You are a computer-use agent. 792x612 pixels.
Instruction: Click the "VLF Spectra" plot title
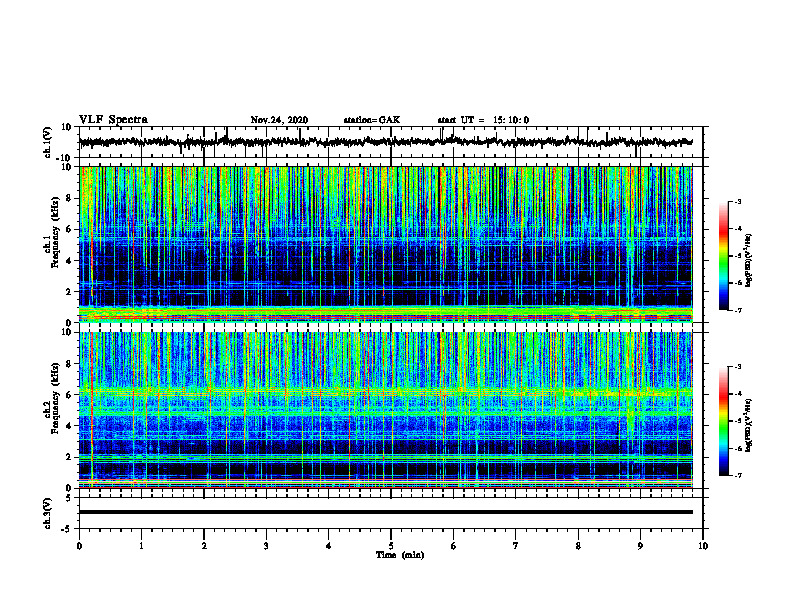[113, 120]
